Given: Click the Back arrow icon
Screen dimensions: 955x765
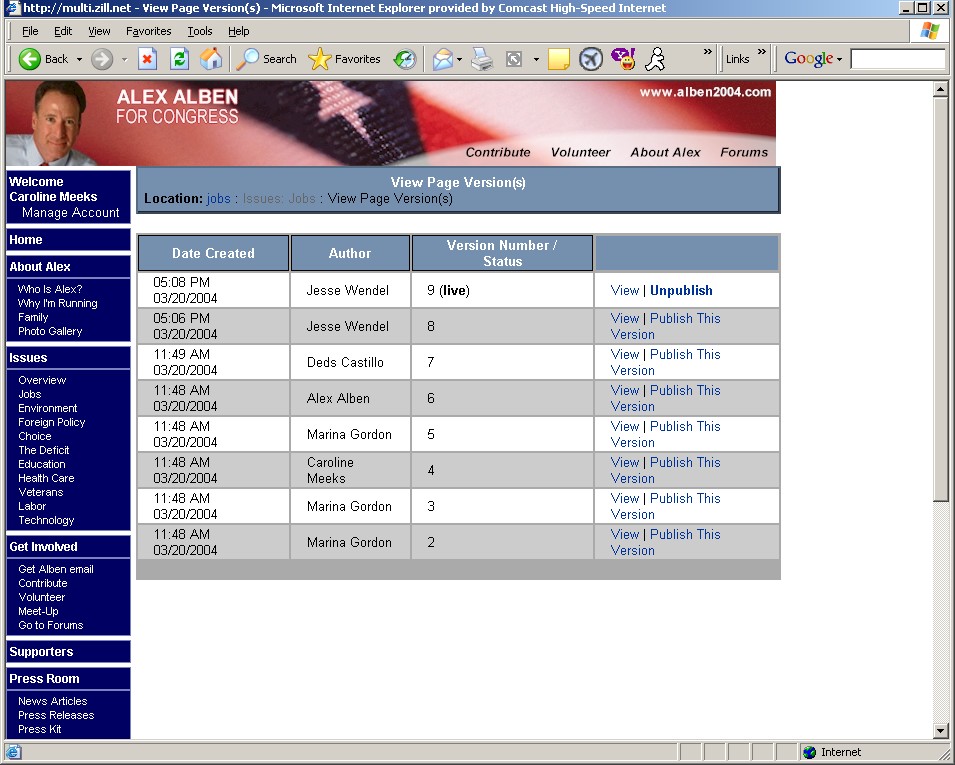Looking at the screenshot, I should pyautogui.click(x=30, y=59).
